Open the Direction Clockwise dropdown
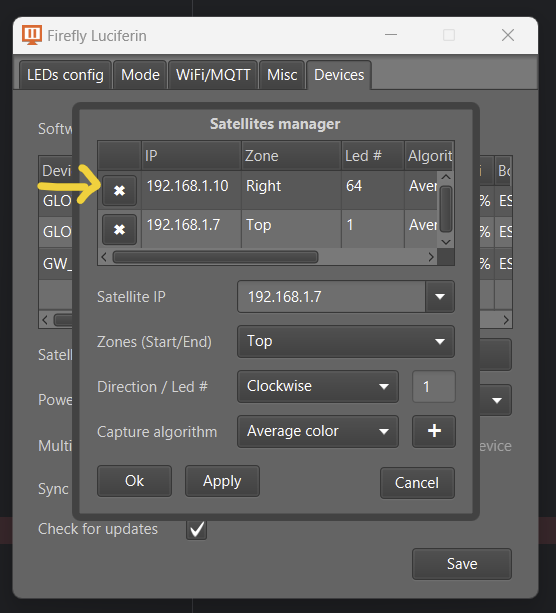The image size is (556, 613). (318, 386)
